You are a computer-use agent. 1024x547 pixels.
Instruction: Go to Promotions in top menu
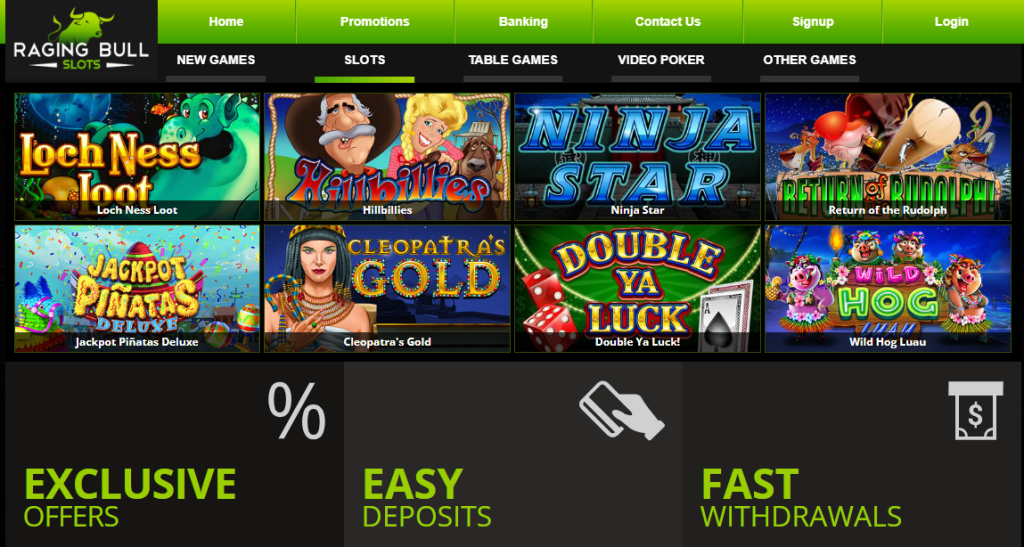point(375,22)
